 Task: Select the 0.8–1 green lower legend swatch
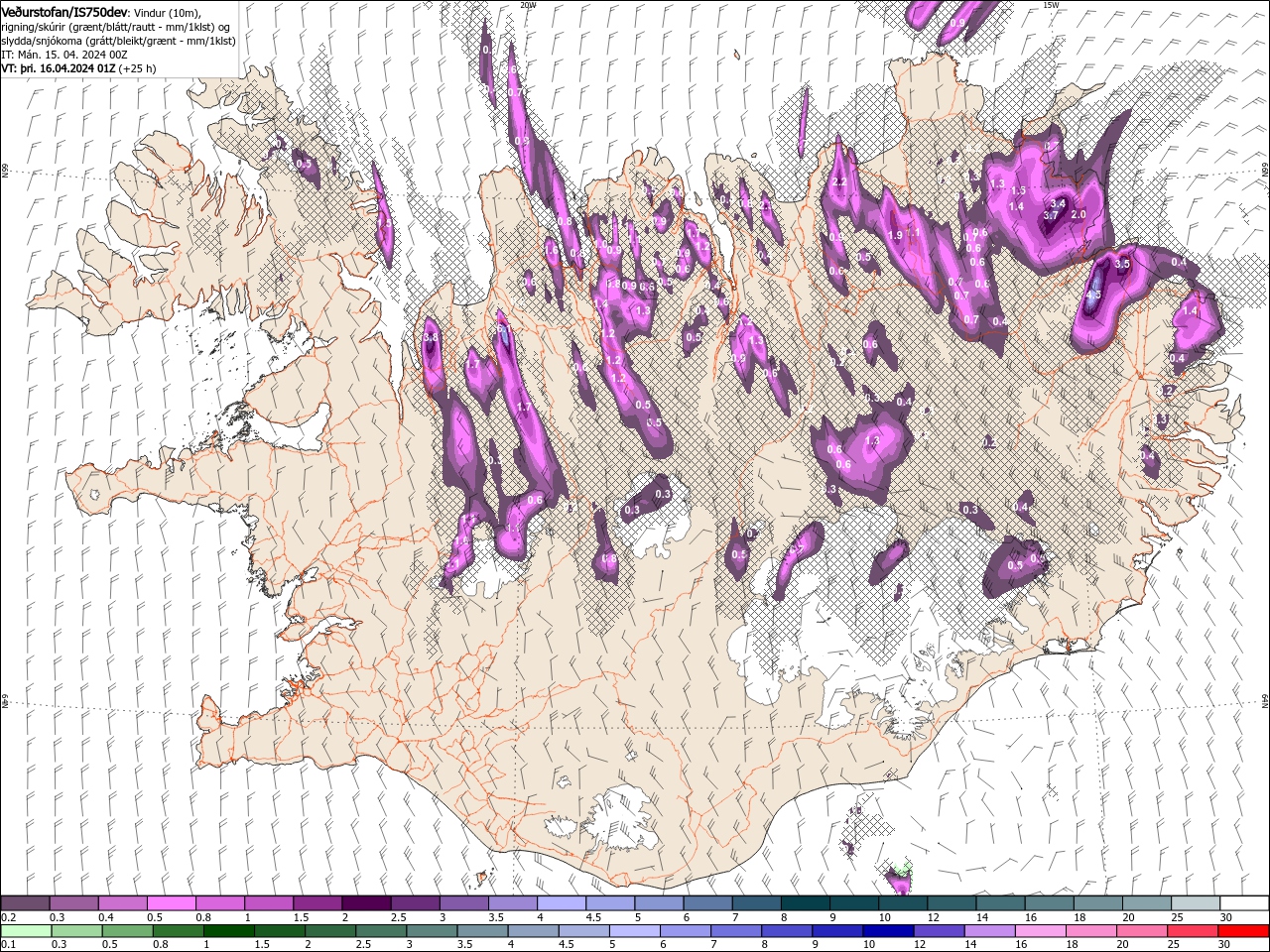coord(178,931)
